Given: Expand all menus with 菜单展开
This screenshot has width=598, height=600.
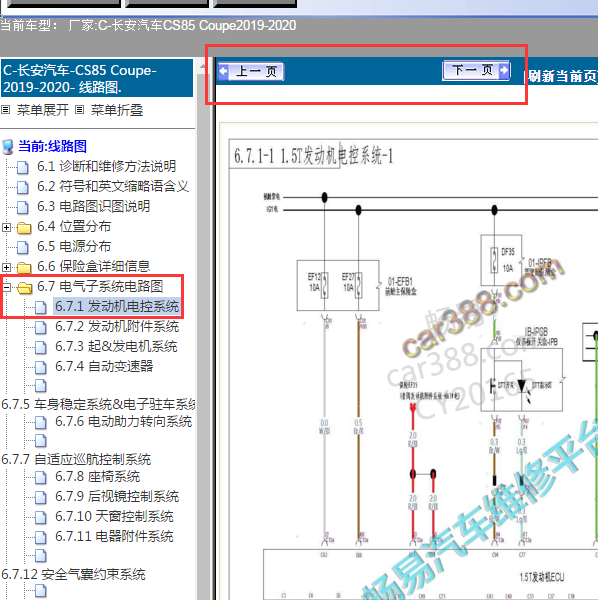Looking at the screenshot, I should [x=43, y=110].
